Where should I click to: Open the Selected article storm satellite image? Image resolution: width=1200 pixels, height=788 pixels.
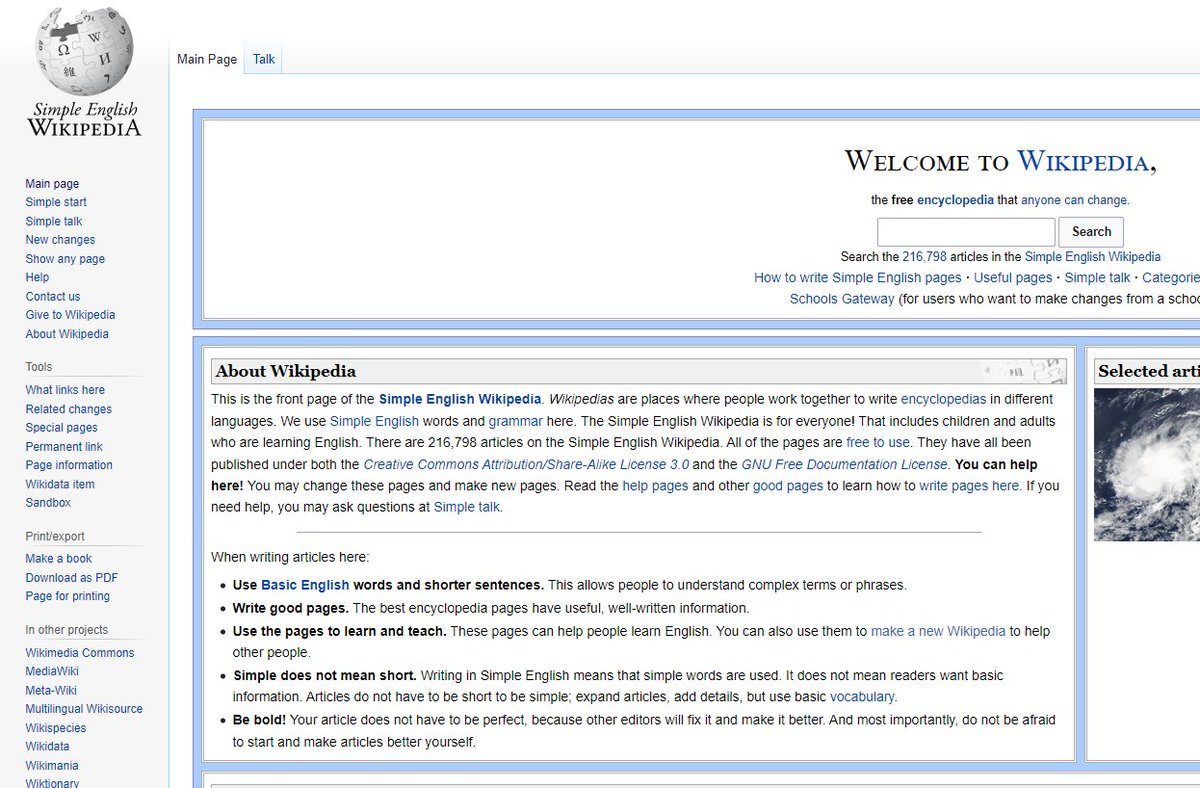tap(1147, 465)
